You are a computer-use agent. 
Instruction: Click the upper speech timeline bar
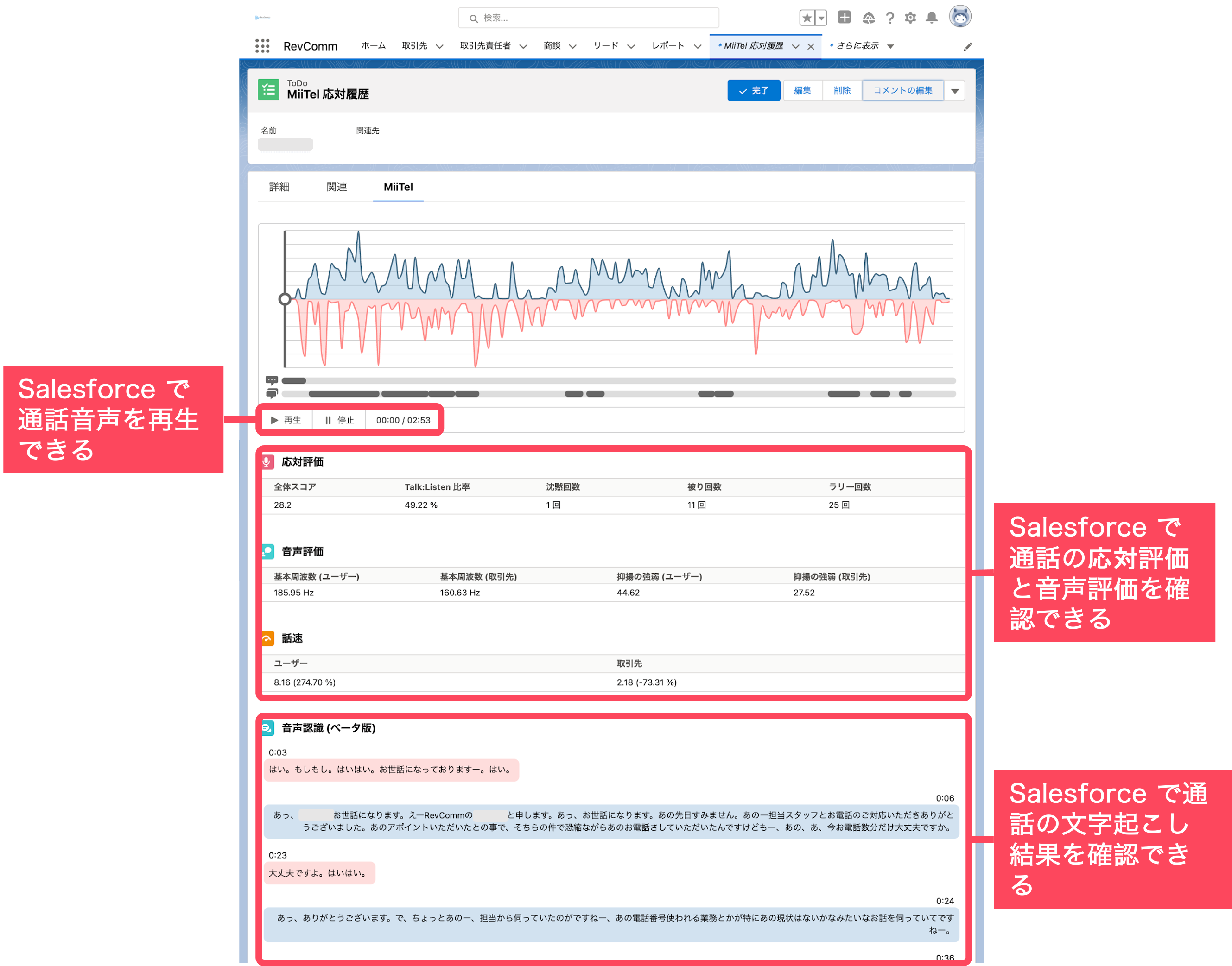(x=619, y=381)
